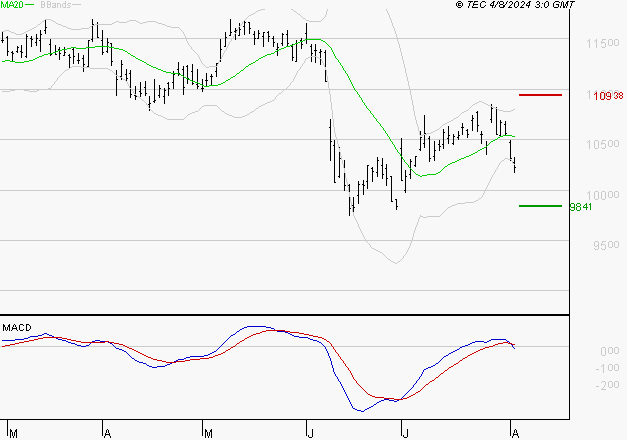Viewport: 627px width, 440px height.
Task: Select the TEC 4/8/2024 copyright text
Action: coord(515,5)
